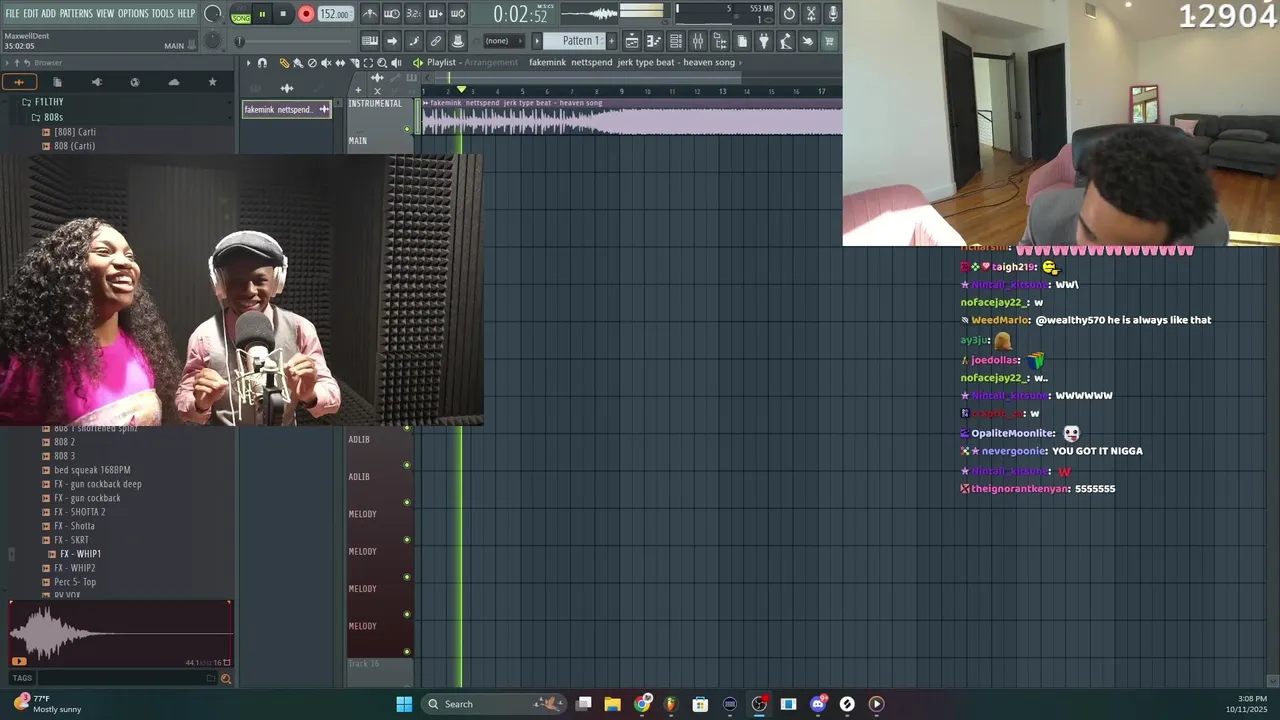Open the typing keyboard to piano icon

coord(370,41)
